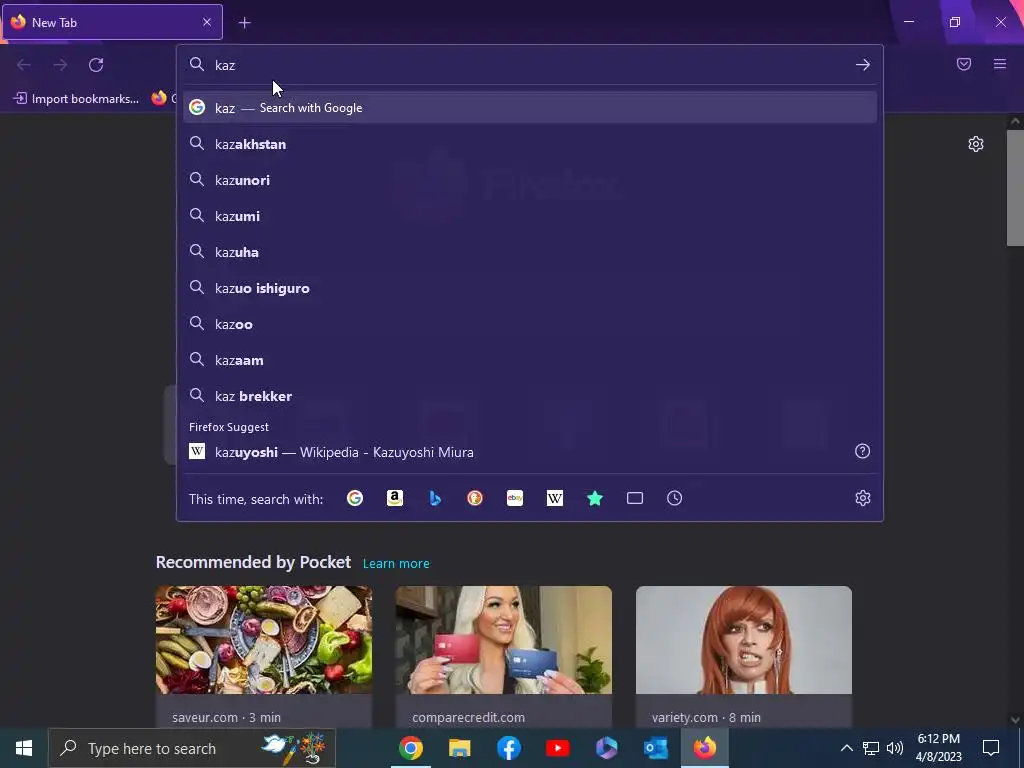Search this time with Amazon icon
1024x768 pixels.
(394, 498)
